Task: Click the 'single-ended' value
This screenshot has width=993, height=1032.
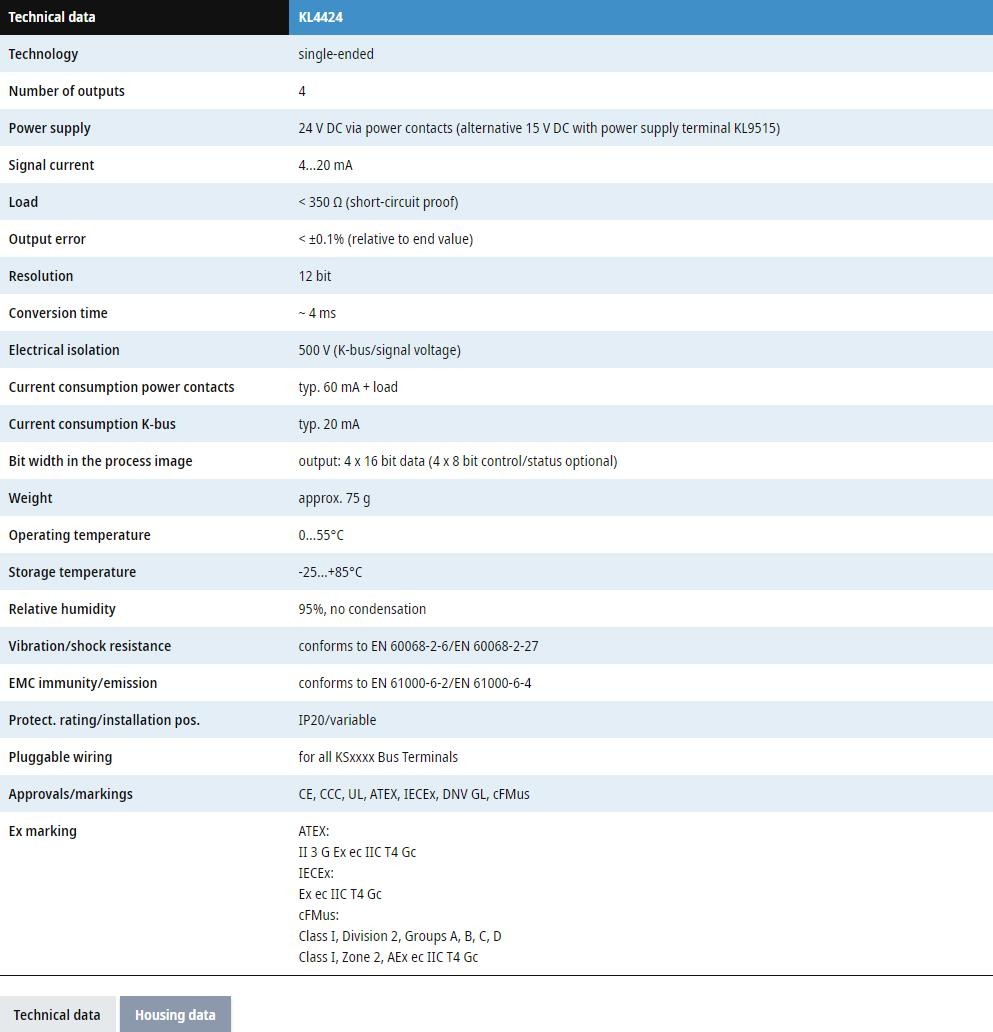Action: [336, 54]
